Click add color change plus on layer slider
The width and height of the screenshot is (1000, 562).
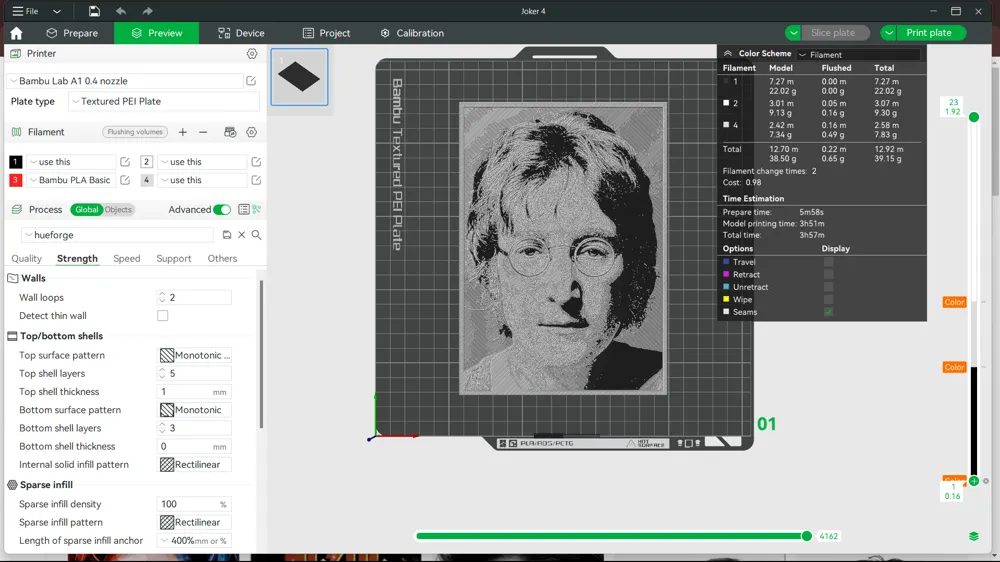coord(974,481)
